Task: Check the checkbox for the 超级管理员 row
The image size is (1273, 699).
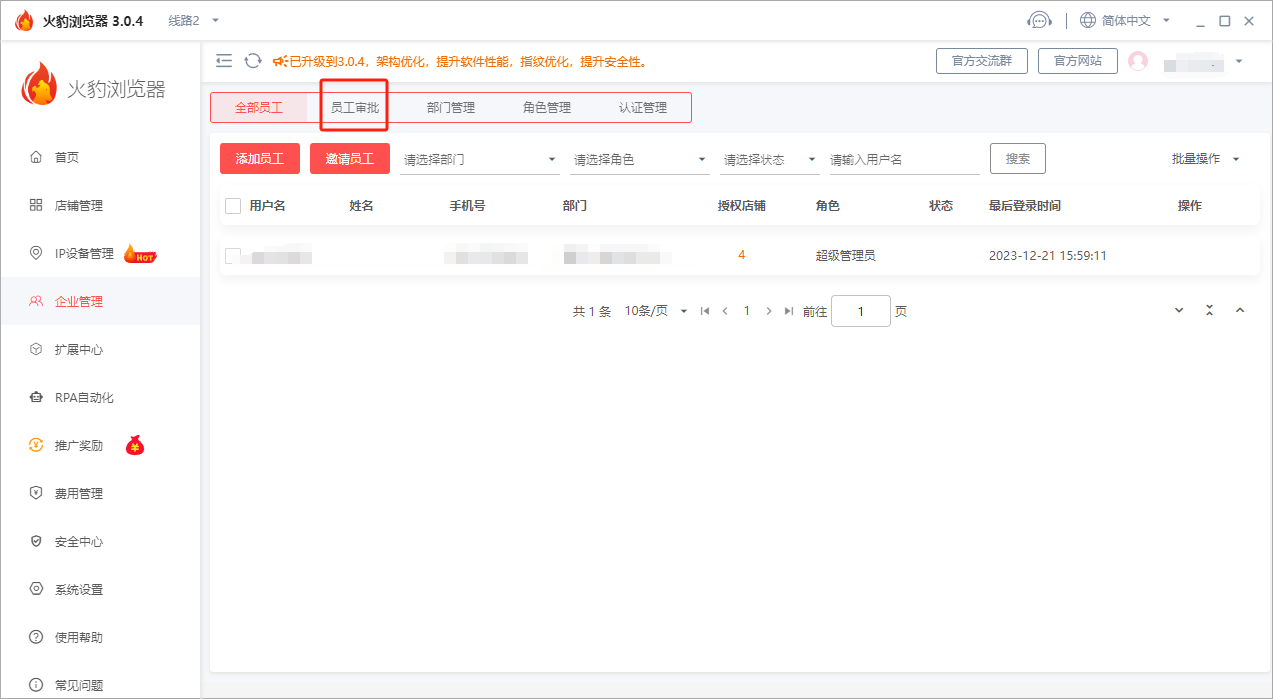Action: click(x=232, y=255)
